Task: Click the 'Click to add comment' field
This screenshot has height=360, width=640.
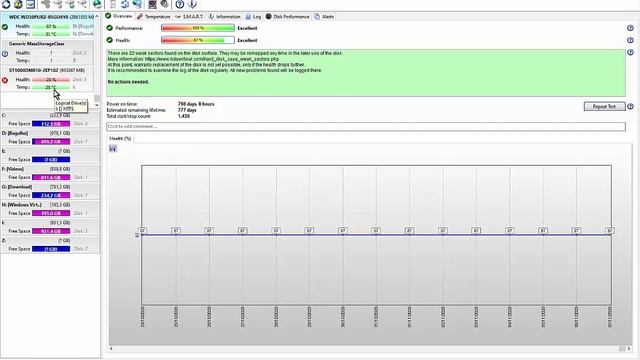Action: (366, 127)
